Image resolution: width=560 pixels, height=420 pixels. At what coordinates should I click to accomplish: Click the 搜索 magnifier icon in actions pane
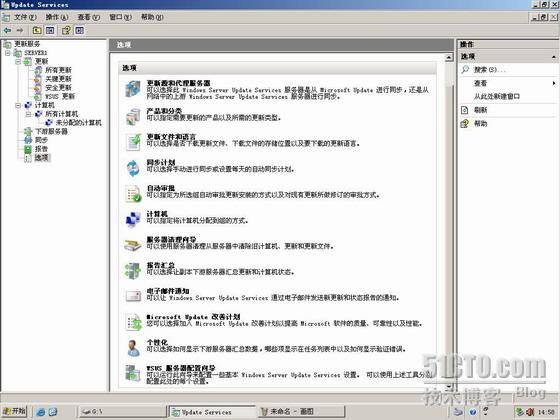pos(465,69)
